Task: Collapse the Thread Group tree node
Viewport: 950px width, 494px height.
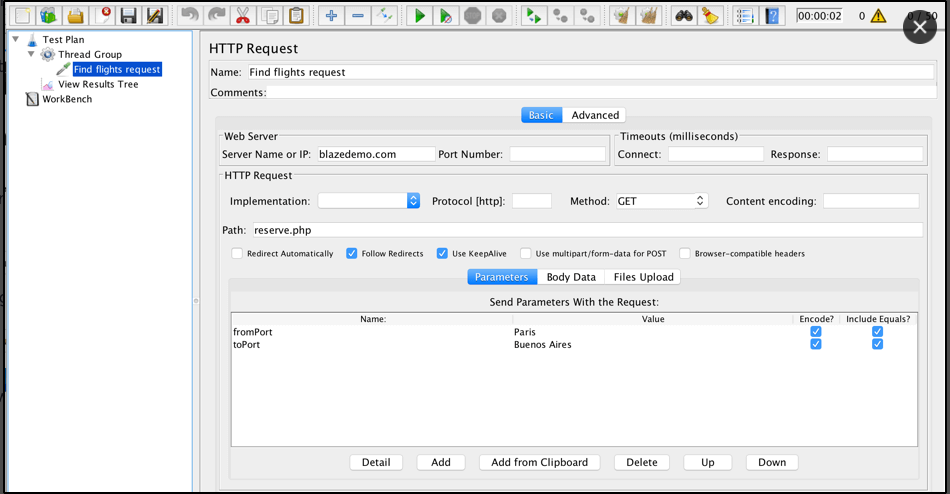Action: click(31, 54)
